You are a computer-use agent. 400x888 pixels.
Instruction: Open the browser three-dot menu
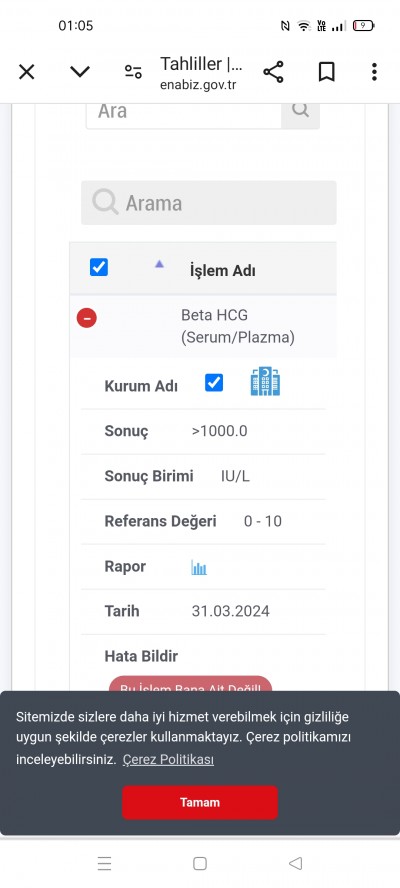[x=374, y=72]
